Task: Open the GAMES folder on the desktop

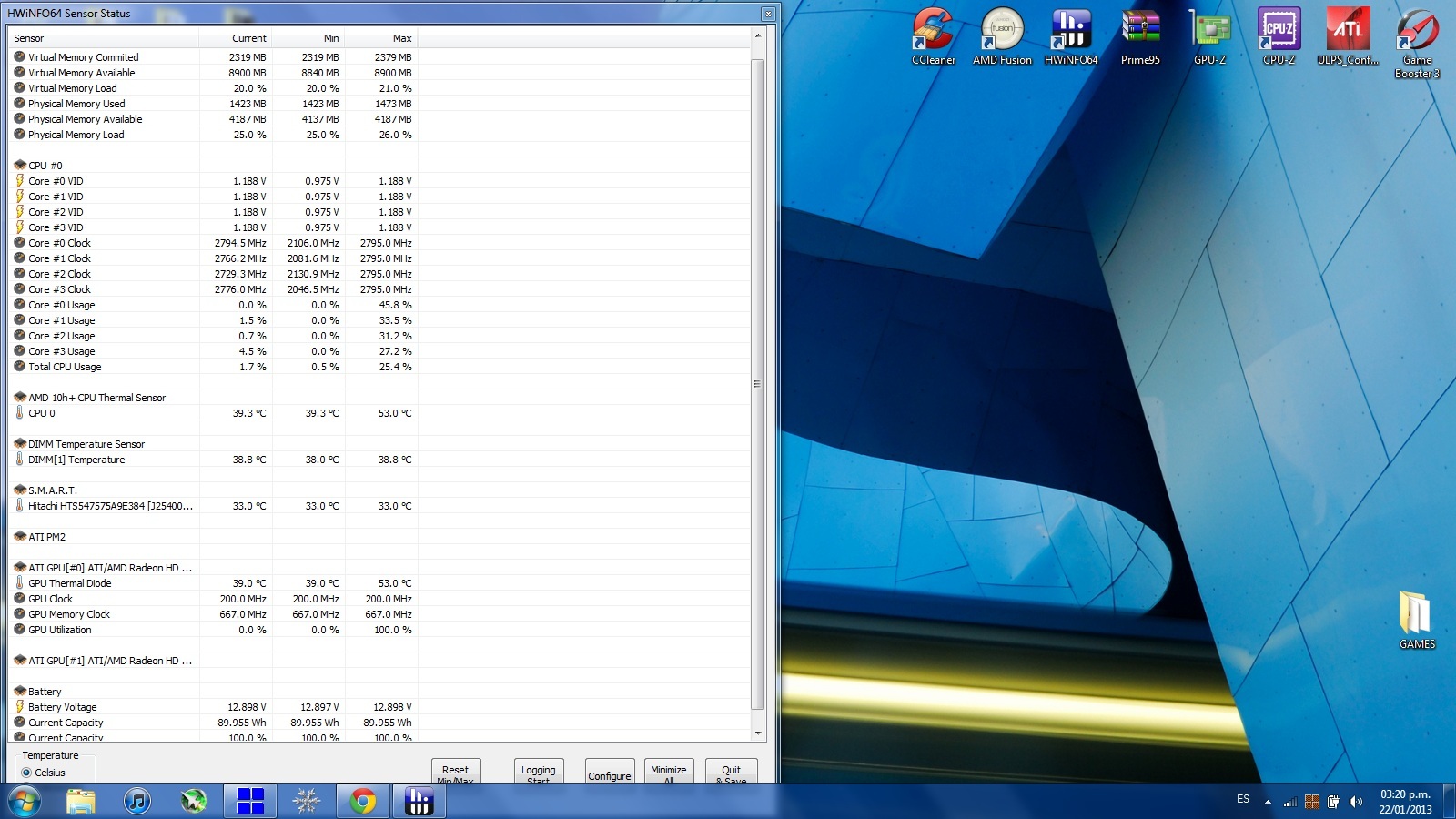Action: pos(1416,619)
